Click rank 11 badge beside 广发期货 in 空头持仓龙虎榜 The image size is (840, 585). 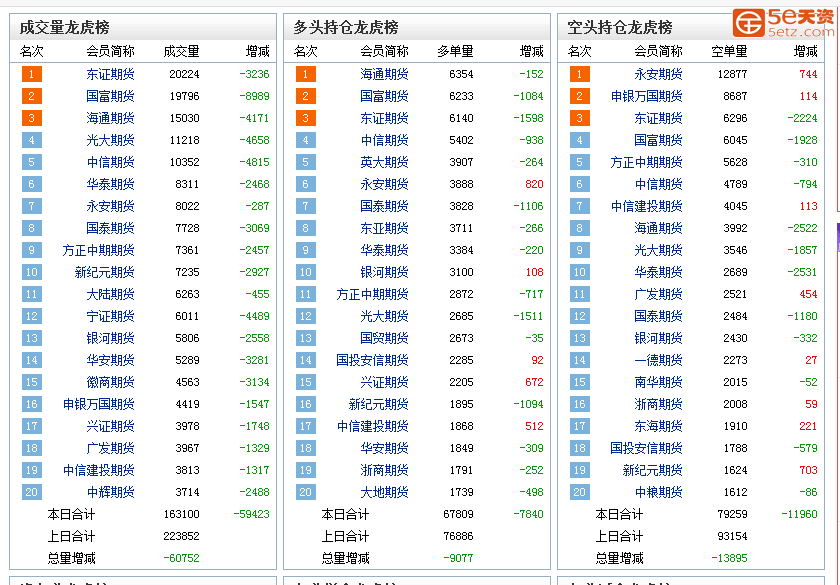580,294
